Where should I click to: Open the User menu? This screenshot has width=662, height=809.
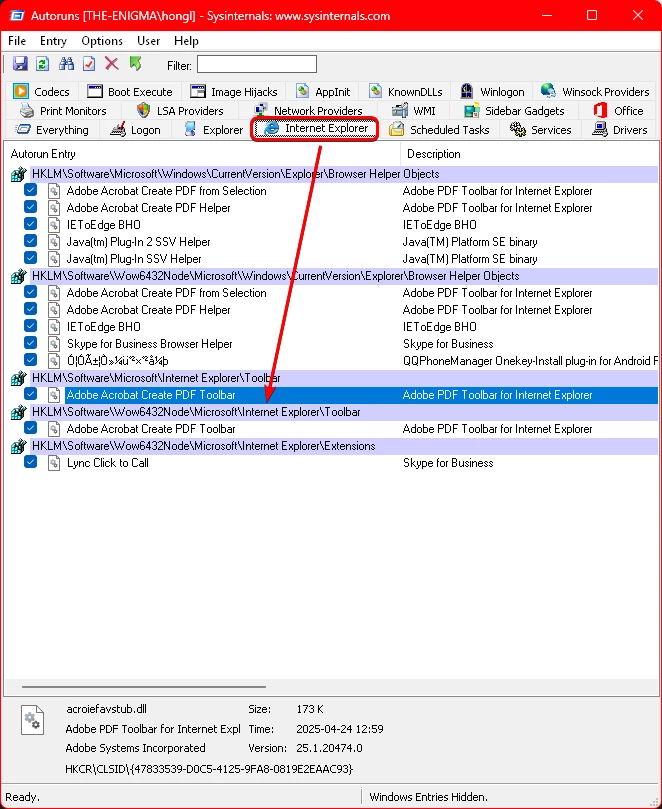[x=148, y=41]
